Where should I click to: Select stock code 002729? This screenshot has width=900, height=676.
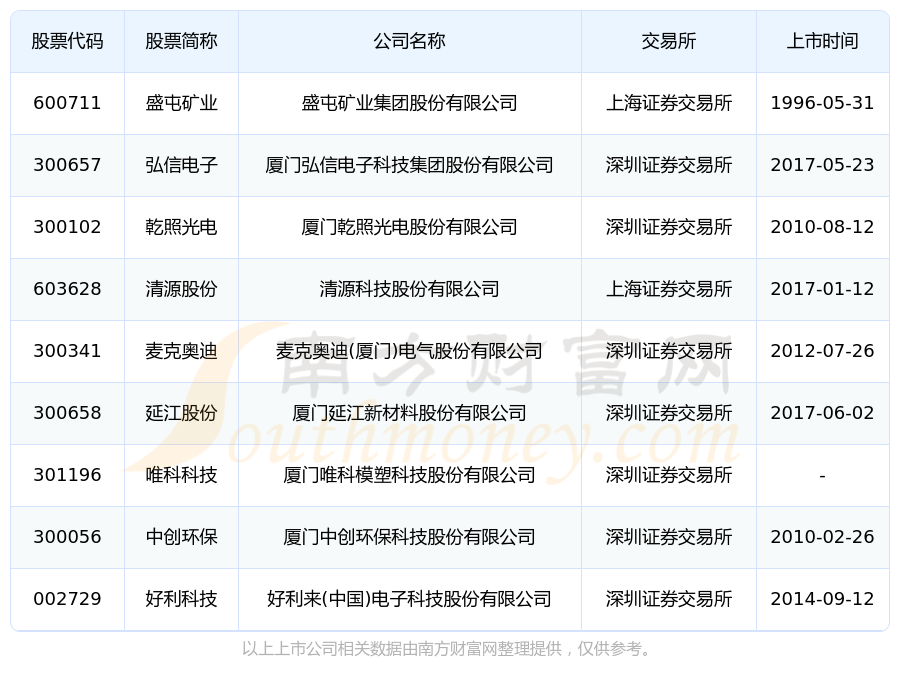coord(67,599)
